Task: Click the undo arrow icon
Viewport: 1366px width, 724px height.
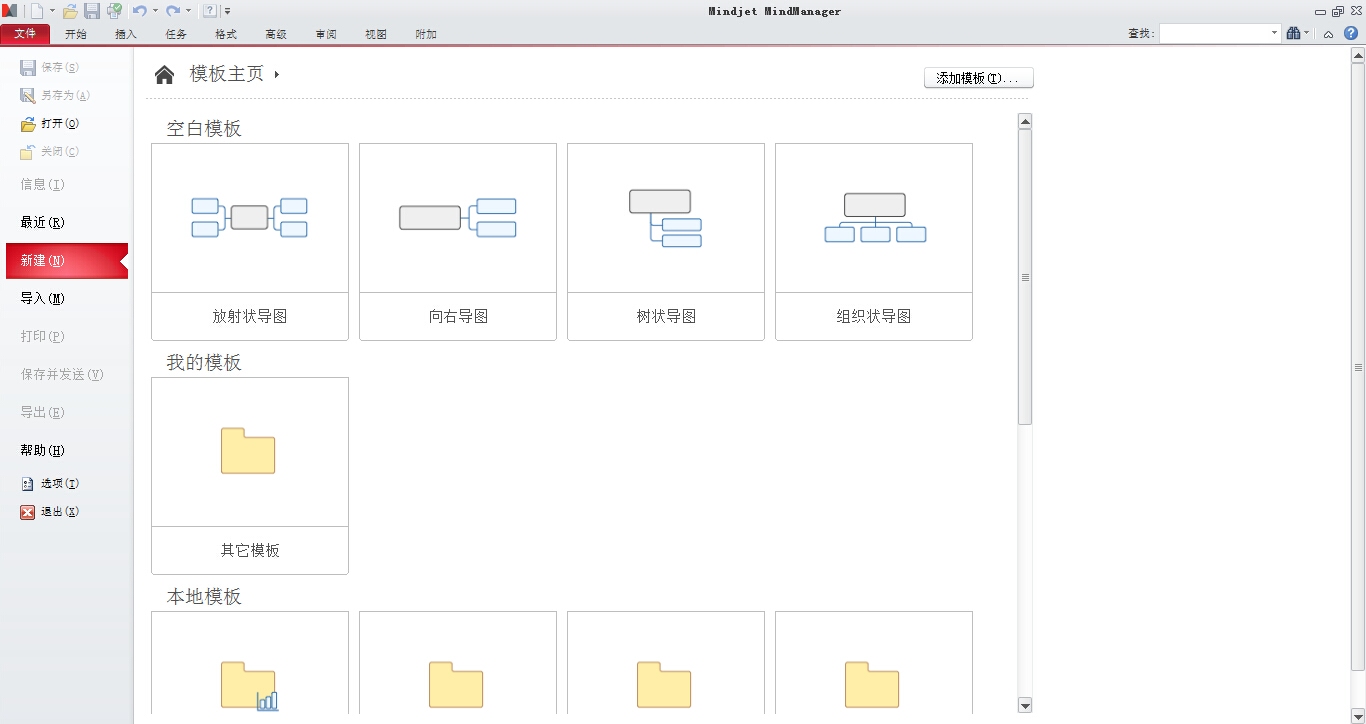Action: 140,11
